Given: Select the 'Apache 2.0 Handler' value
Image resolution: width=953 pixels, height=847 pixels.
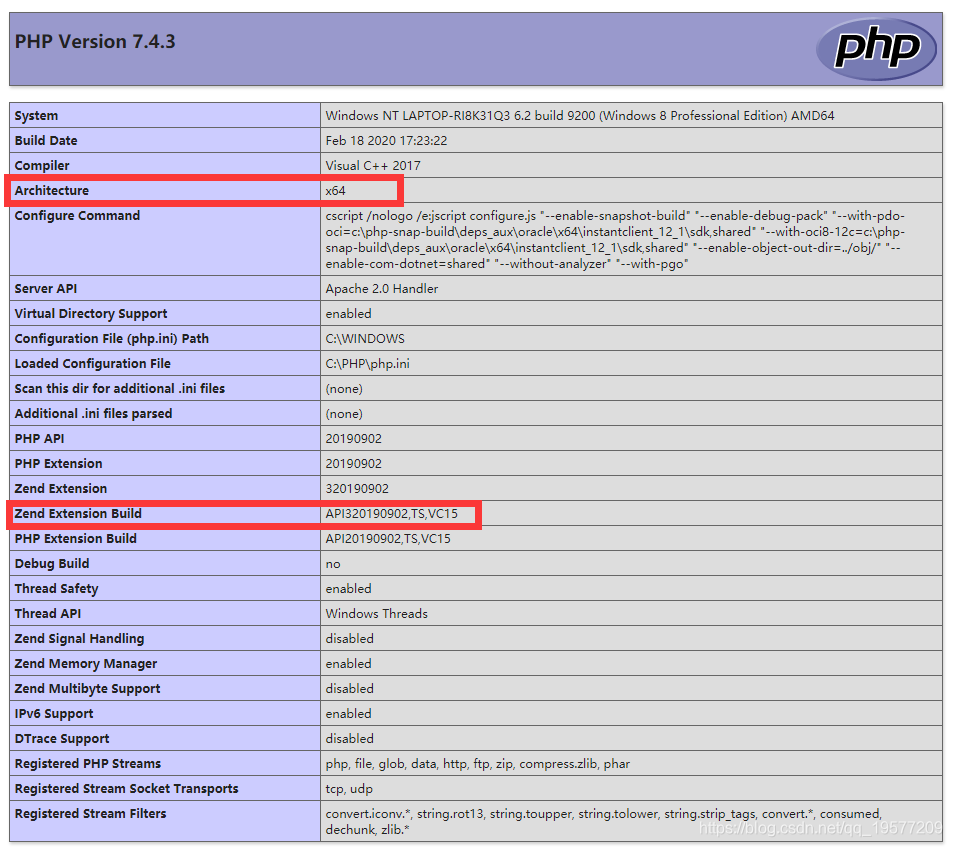Looking at the screenshot, I should [382, 289].
